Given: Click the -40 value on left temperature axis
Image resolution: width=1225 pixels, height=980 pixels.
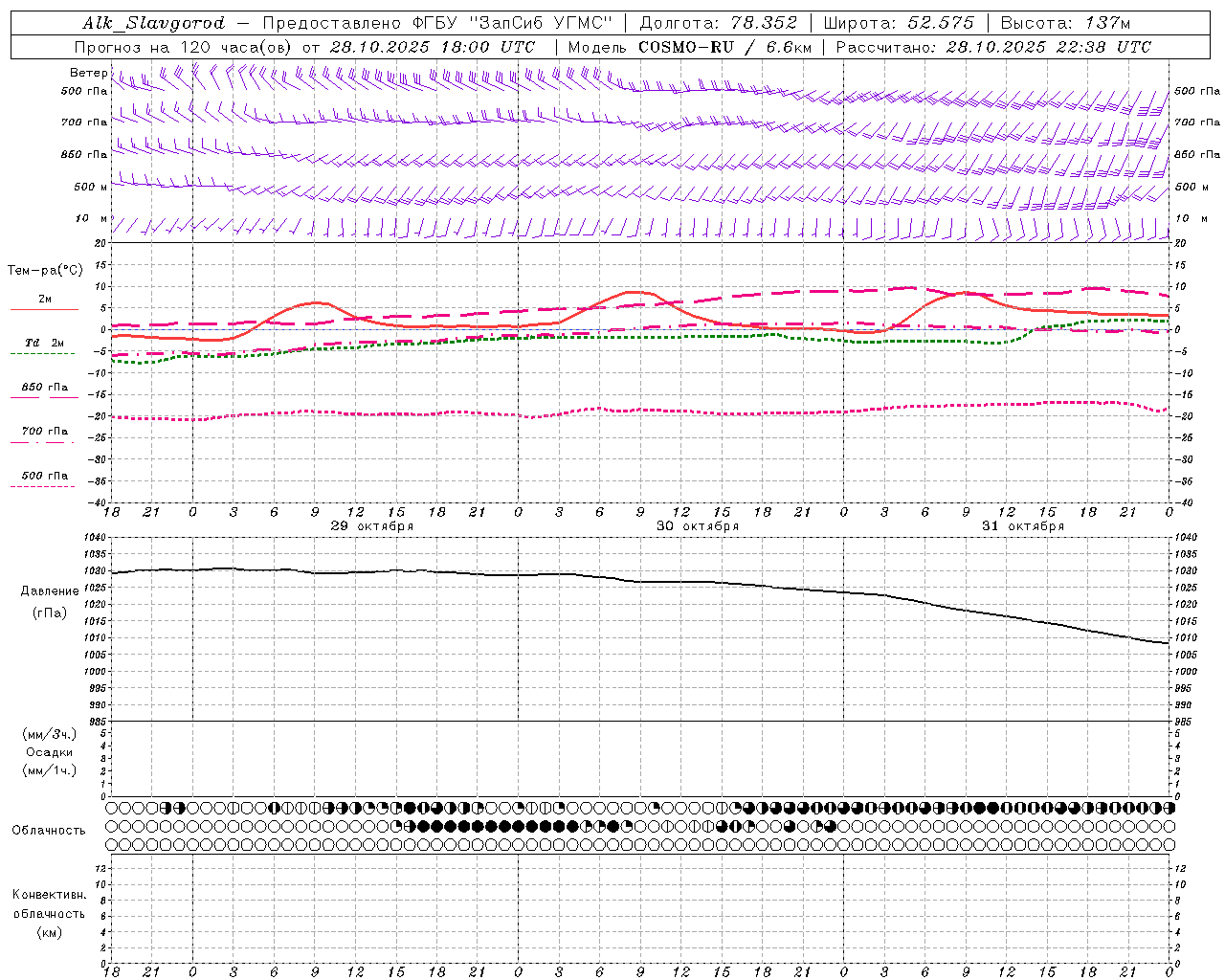Looking at the screenshot, I should [x=99, y=503].
